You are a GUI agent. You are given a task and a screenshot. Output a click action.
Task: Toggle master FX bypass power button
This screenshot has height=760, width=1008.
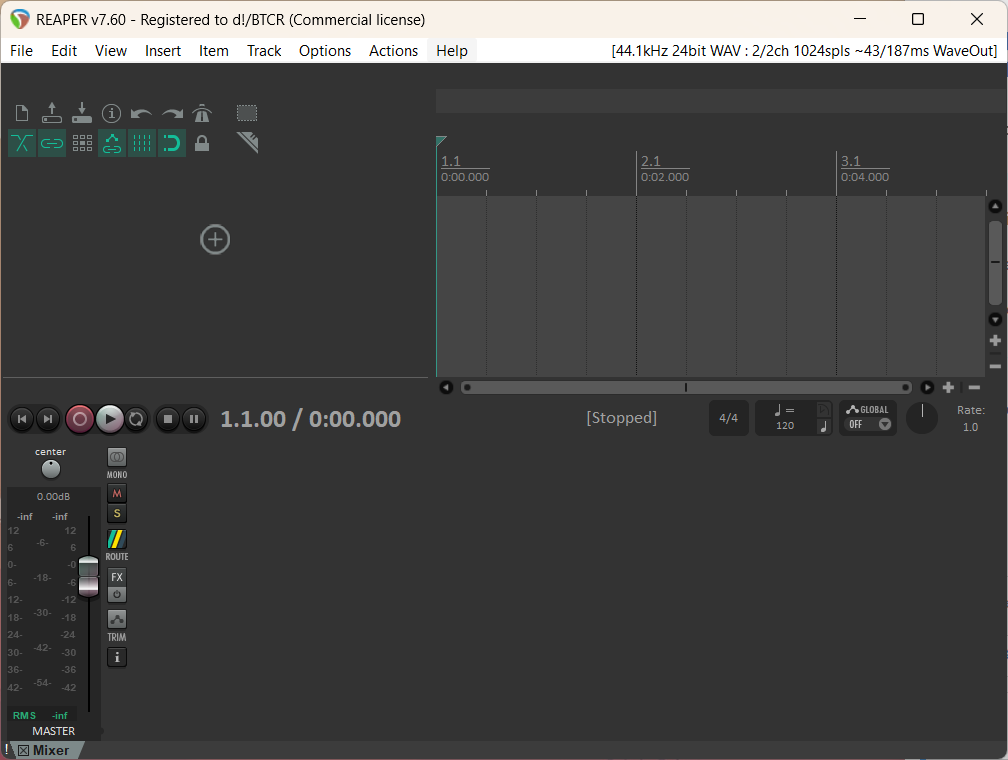point(117,594)
